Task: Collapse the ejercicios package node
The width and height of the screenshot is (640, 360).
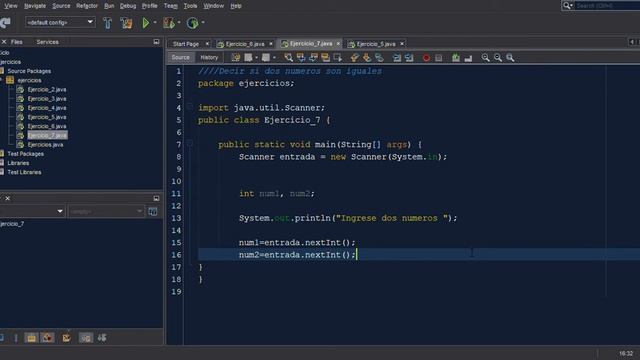Action: pos(2,80)
